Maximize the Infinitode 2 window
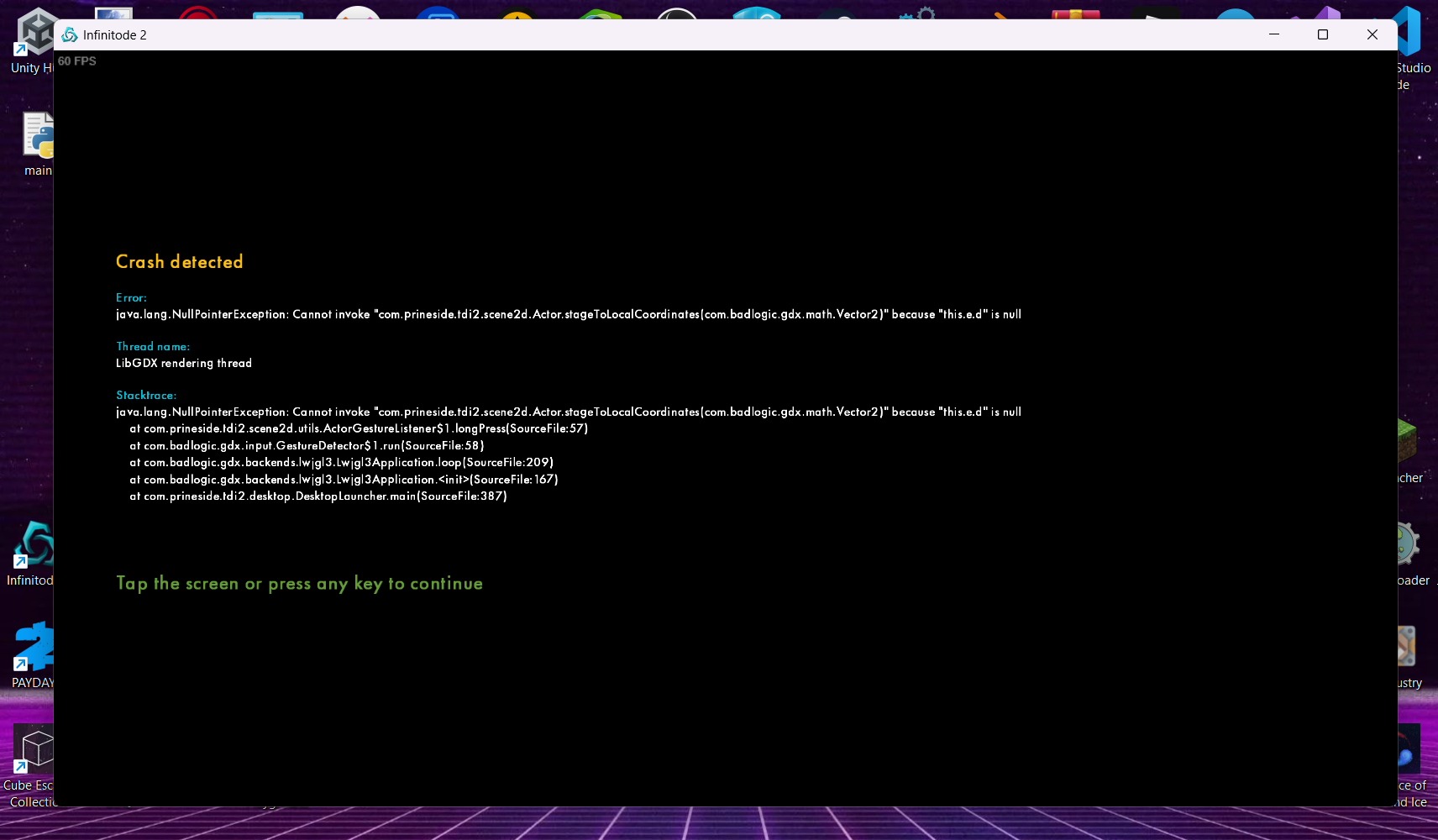This screenshot has width=1438, height=840. pos(1323,34)
